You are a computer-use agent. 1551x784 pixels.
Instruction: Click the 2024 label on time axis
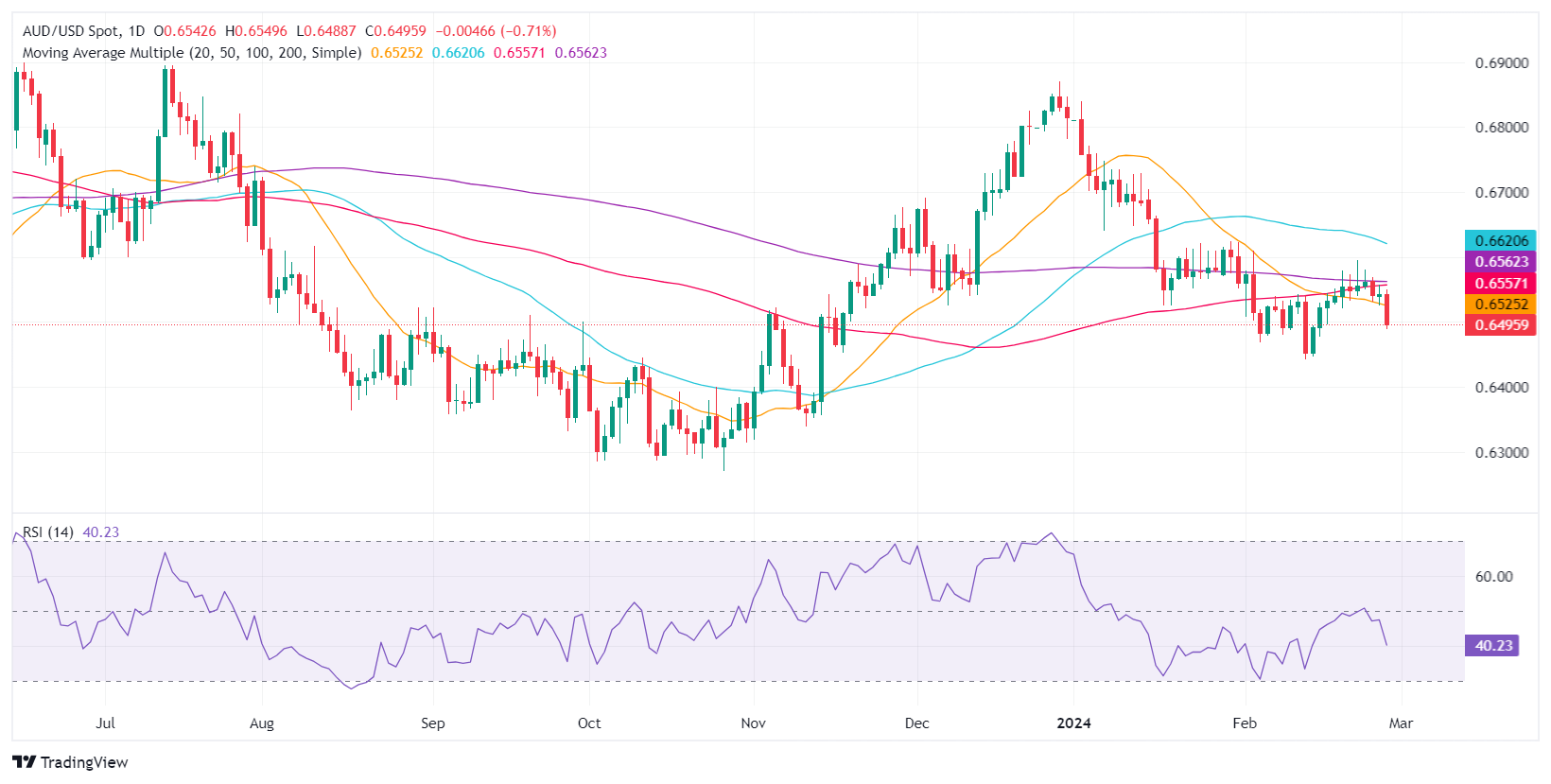pyautogui.click(x=1073, y=723)
